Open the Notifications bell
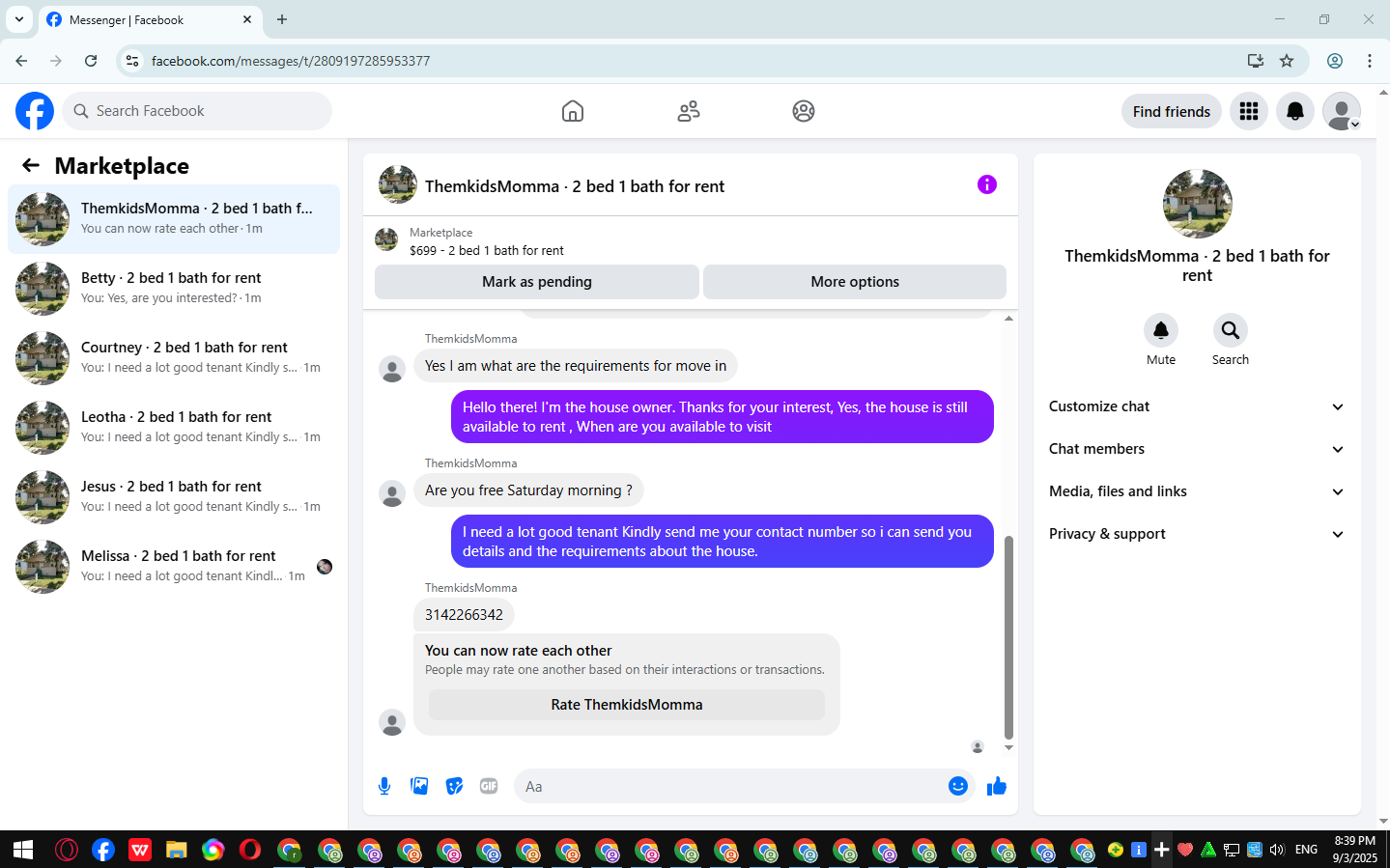The width and height of the screenshot is (1390, 868). (1295, 111)
